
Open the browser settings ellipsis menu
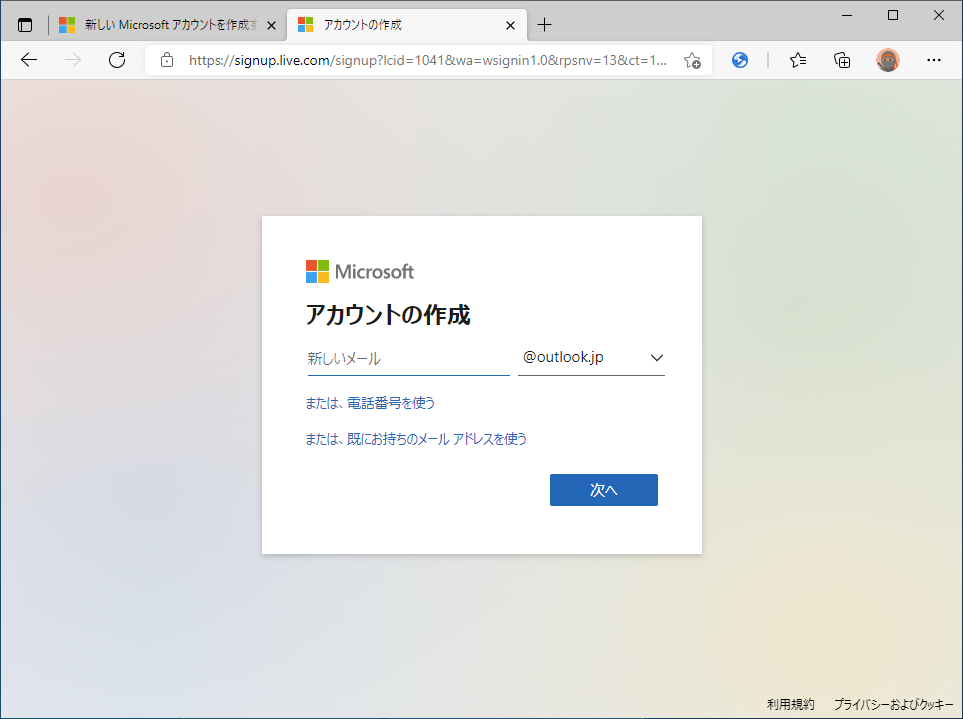(x=934, y=60)
